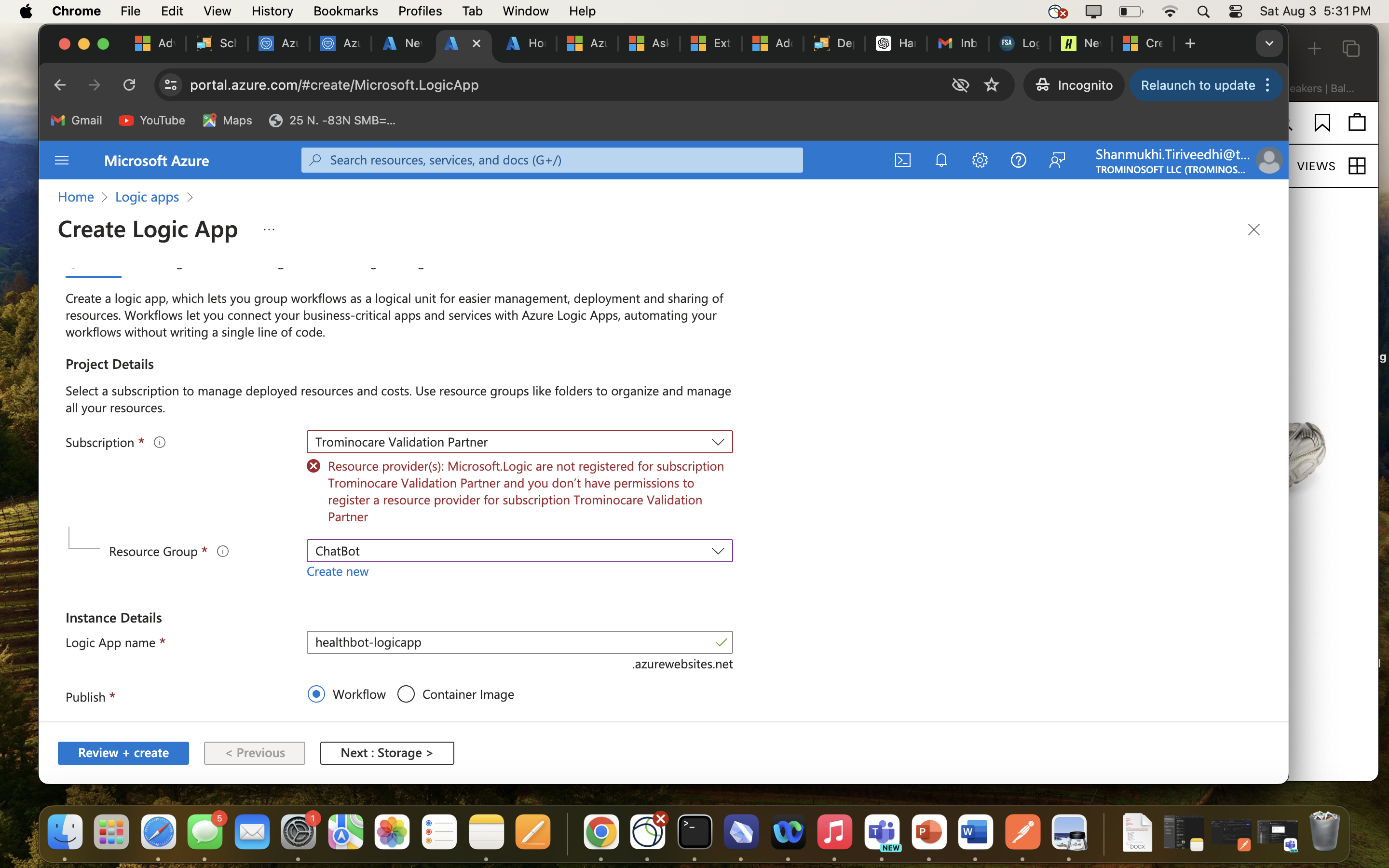
Task: Click the tracking protection eye icon
Action: click(960, 85)
